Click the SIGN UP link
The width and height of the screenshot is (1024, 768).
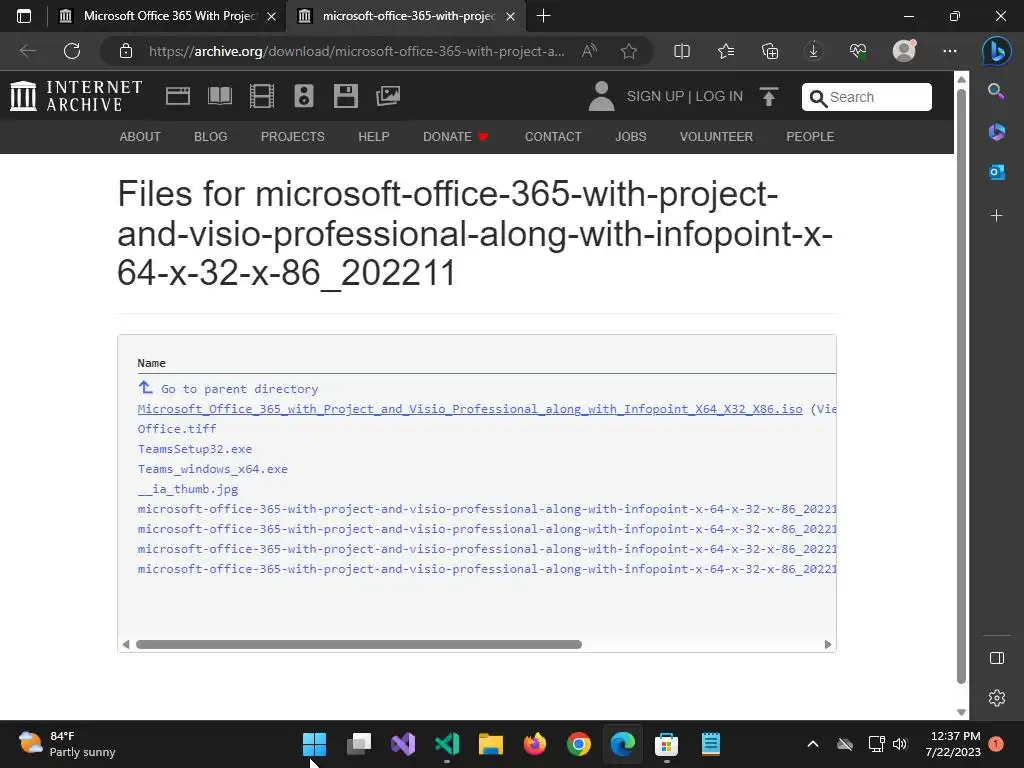(655, 96)
